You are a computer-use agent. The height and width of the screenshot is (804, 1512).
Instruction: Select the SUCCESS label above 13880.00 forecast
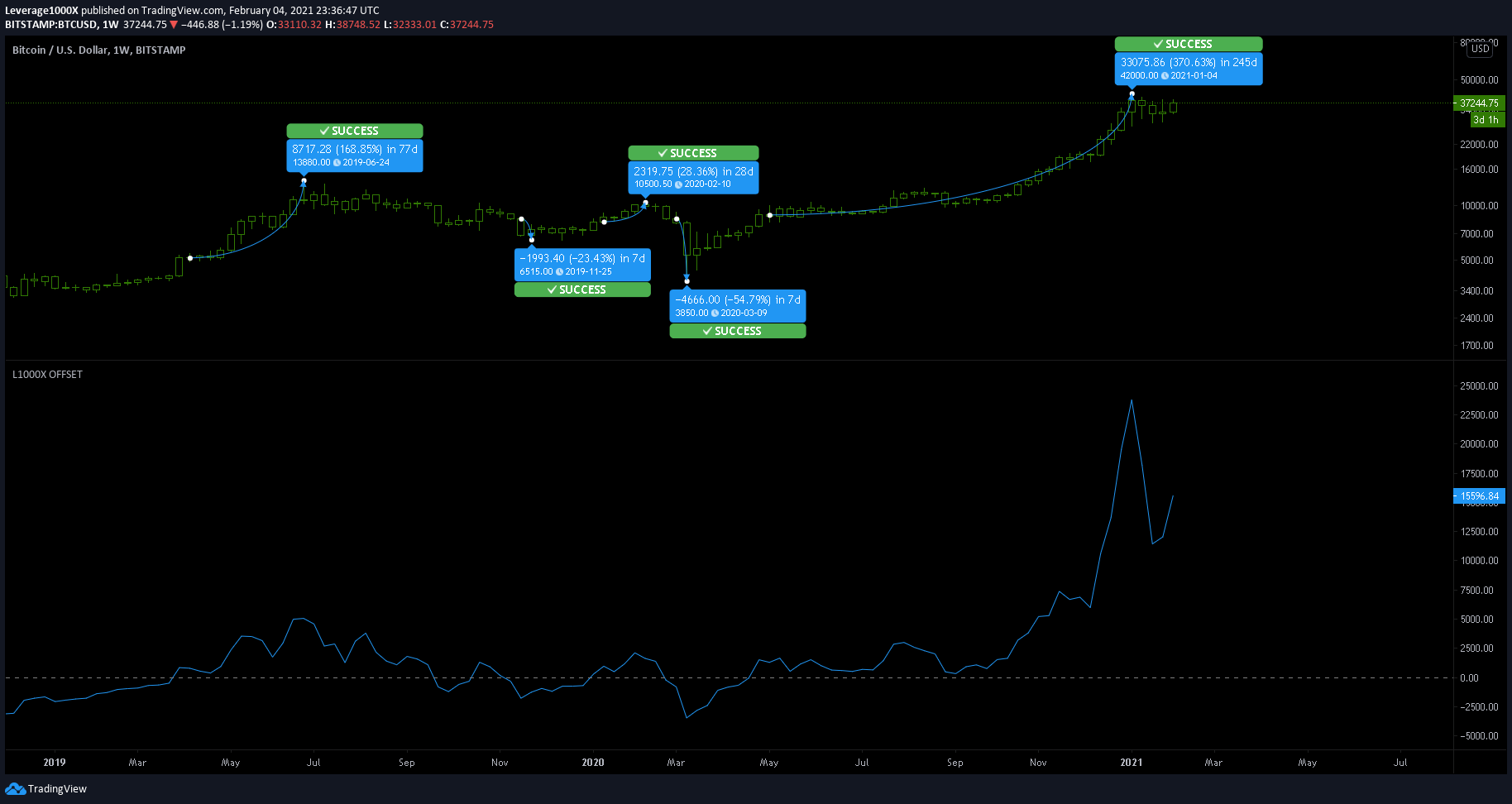[355, 131]
